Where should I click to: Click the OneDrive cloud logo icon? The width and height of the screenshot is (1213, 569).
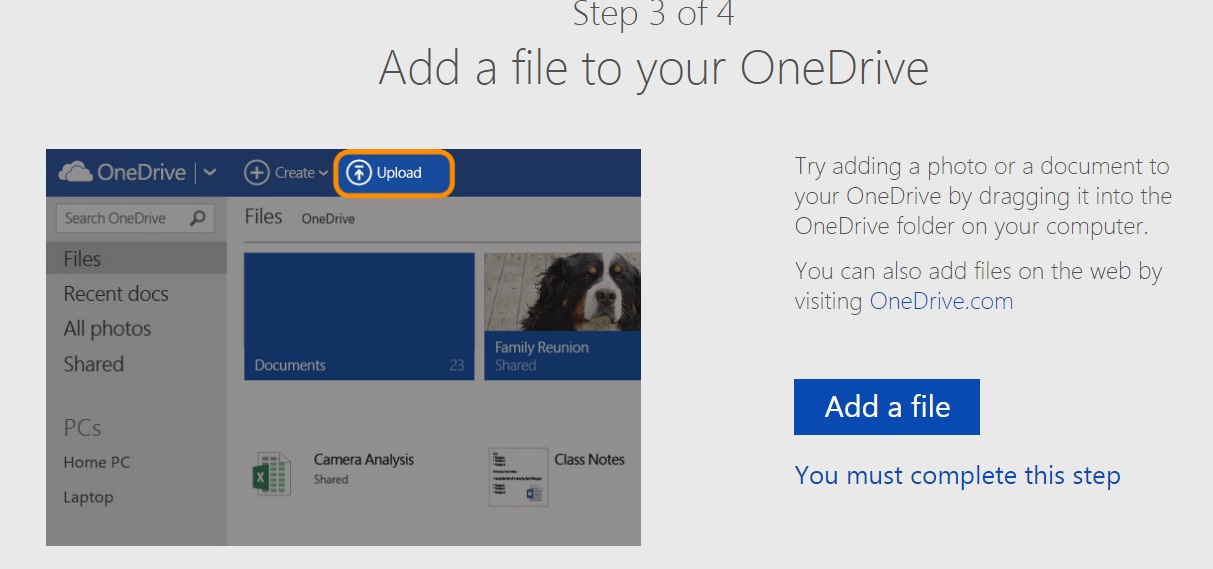point(76,172)
